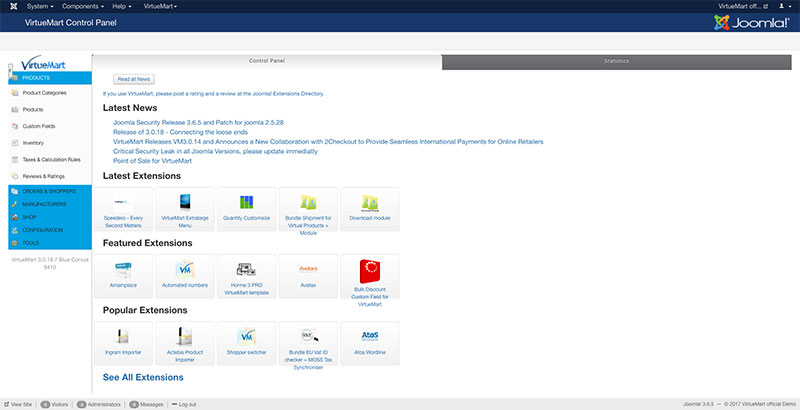Open the System dropdown menu
Viewport: 800px width, 410px height.
[40, 6]
